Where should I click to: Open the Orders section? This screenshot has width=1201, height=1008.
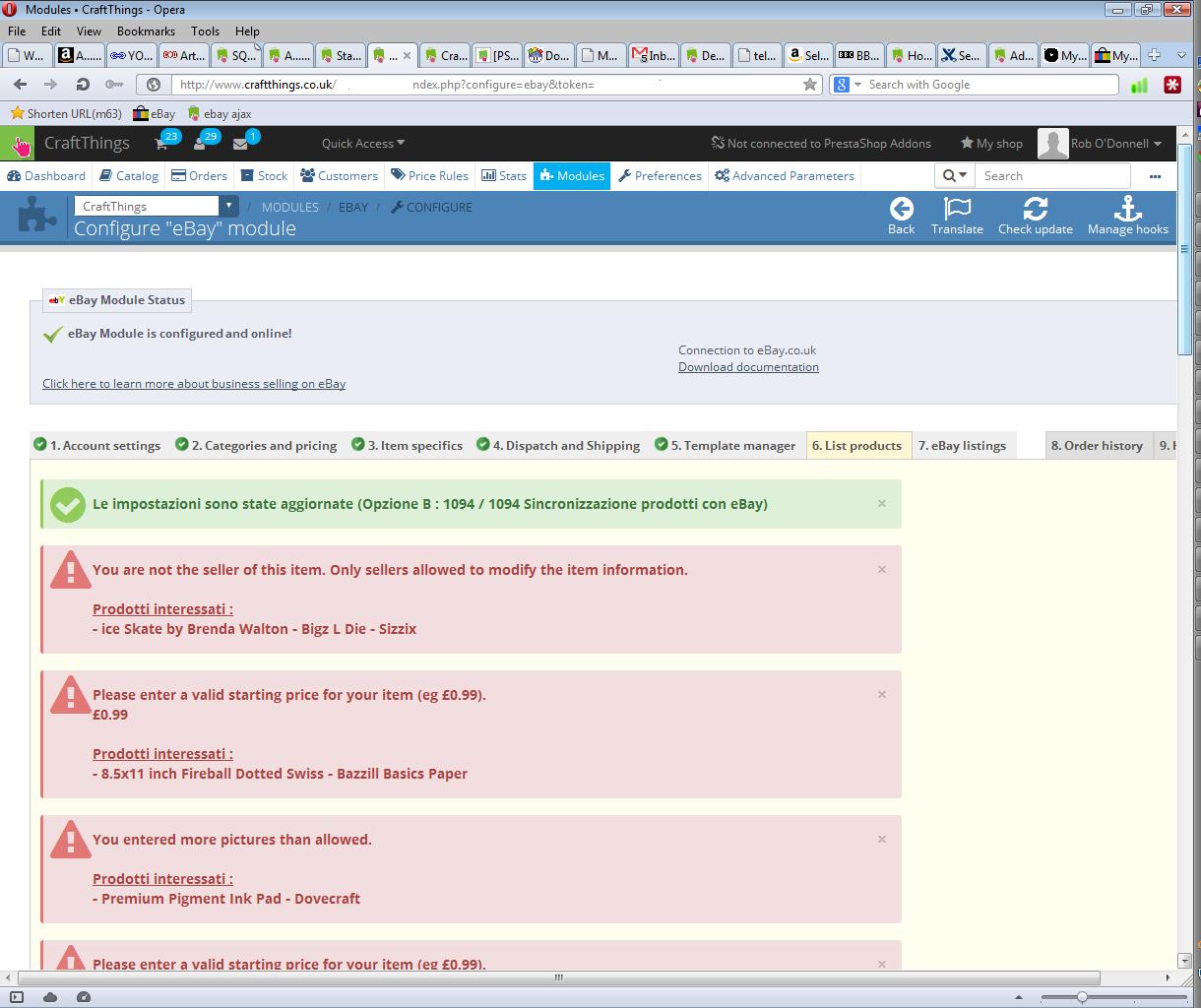(x=199, y=176)
